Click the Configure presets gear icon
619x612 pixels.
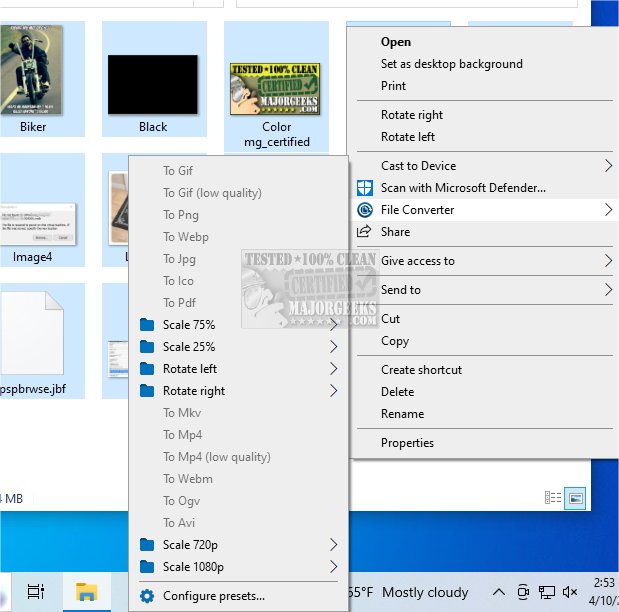coord(147,596)
